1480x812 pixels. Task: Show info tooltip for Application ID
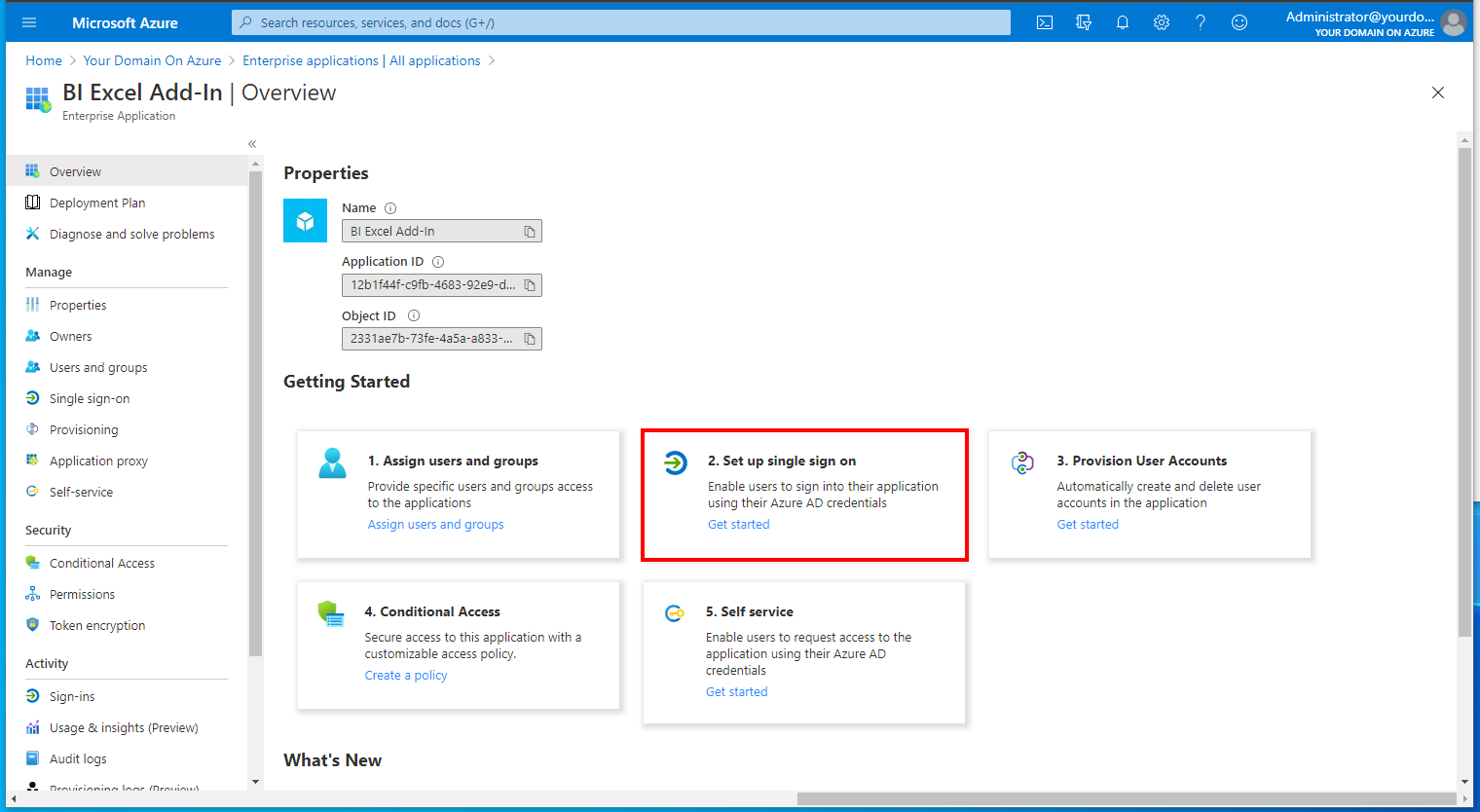point(438,262)
